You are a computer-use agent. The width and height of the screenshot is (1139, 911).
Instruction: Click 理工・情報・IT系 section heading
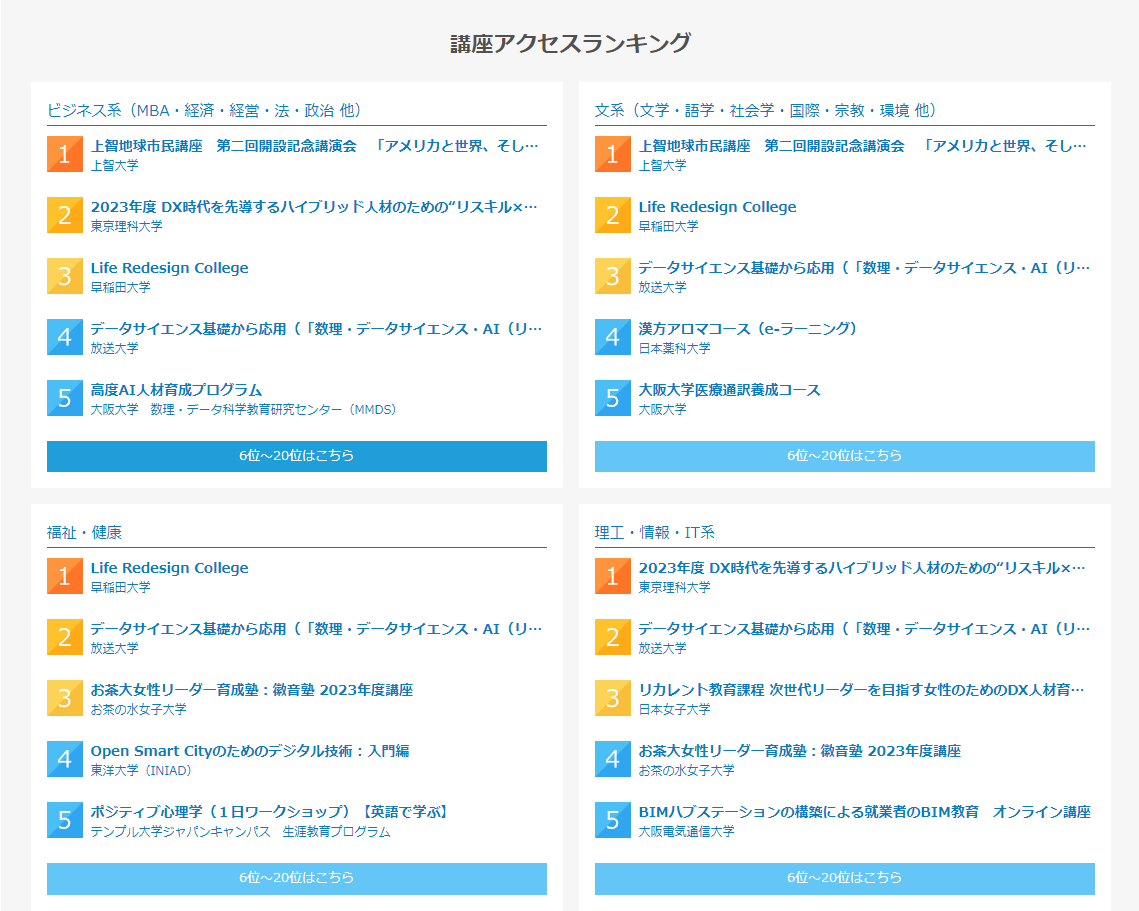point(654,533)
